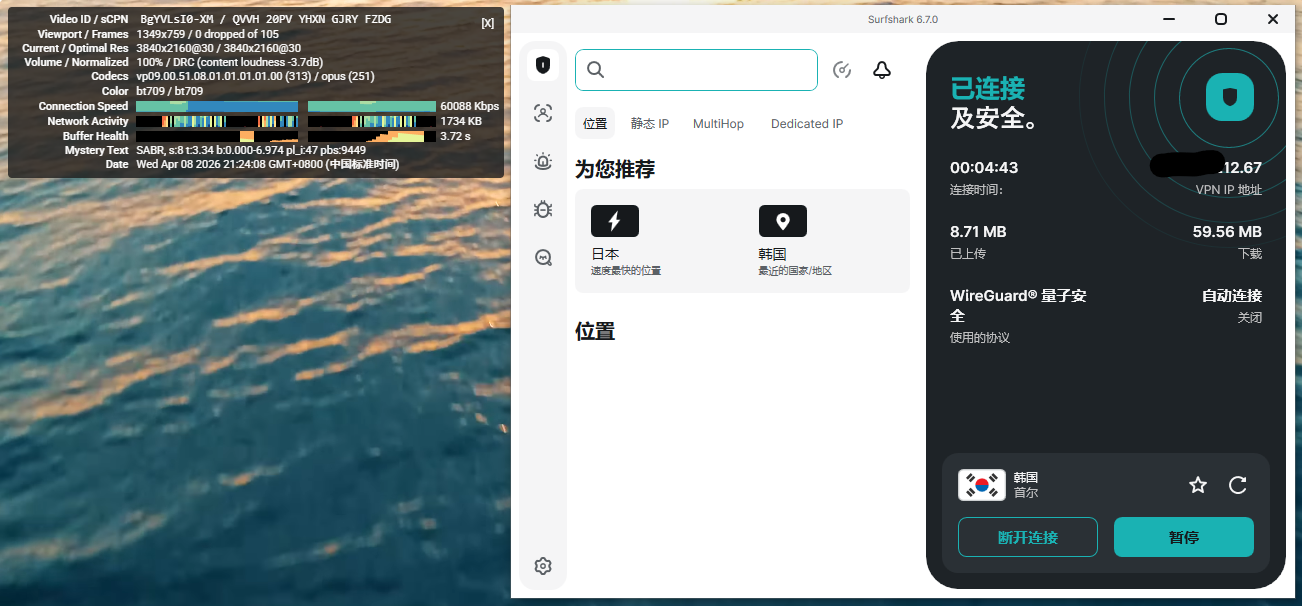1302x606 pixels.
Task: Switch to the 位置 tab
Action: 595,124
